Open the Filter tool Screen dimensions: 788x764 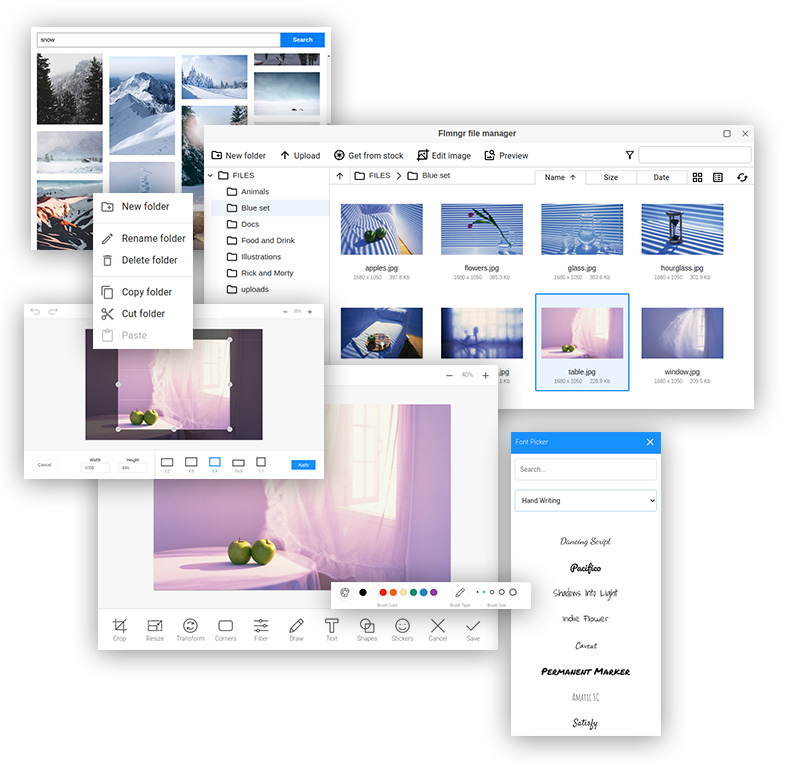click(x=261, y=629)
